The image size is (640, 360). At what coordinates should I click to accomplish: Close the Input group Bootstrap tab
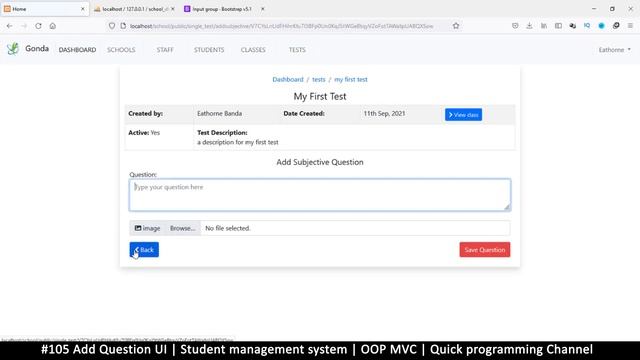262,9
